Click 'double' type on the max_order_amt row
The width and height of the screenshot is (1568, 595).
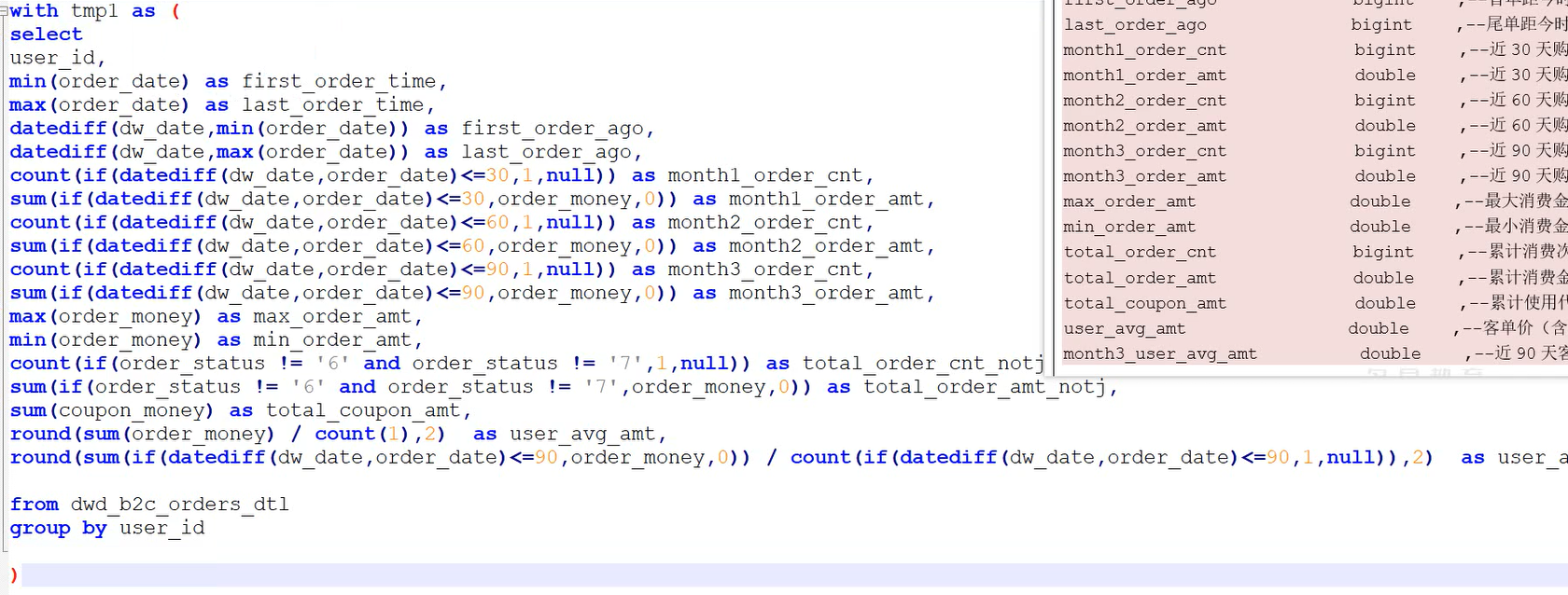pyautogui.click(x=1380, y=201)
